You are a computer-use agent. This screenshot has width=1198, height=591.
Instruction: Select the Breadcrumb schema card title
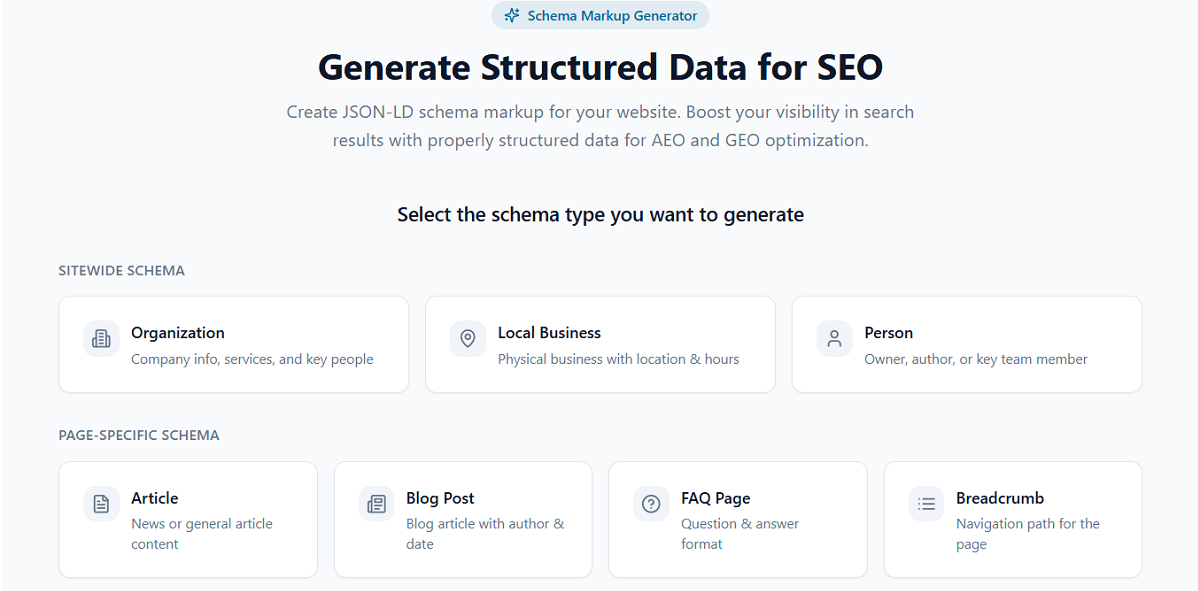[999, 498]
